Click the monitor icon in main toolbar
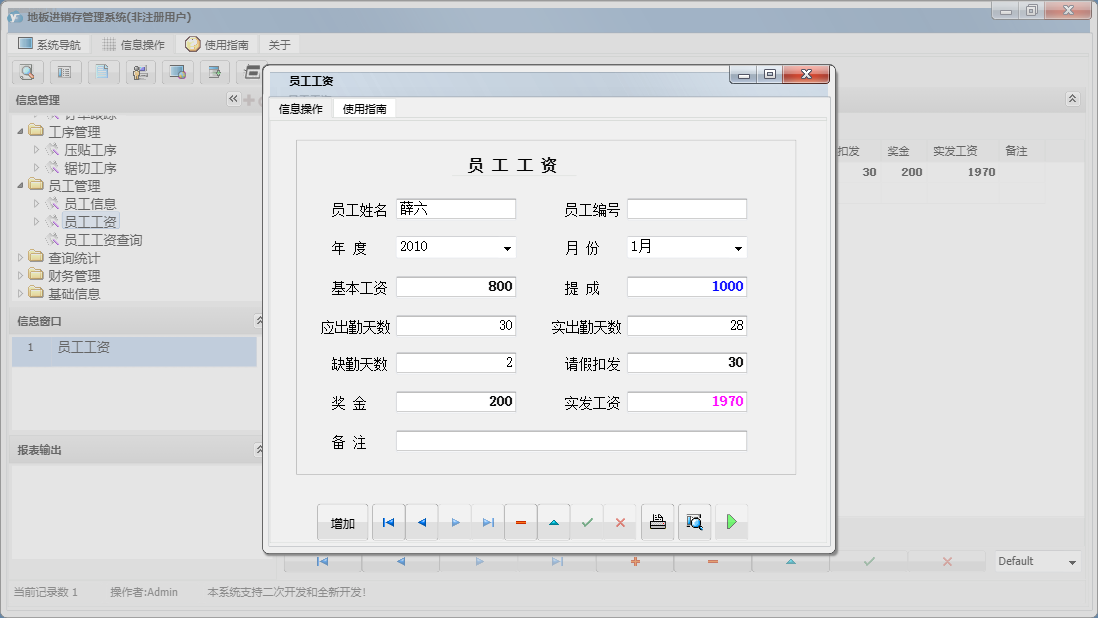 pos(177,72)
